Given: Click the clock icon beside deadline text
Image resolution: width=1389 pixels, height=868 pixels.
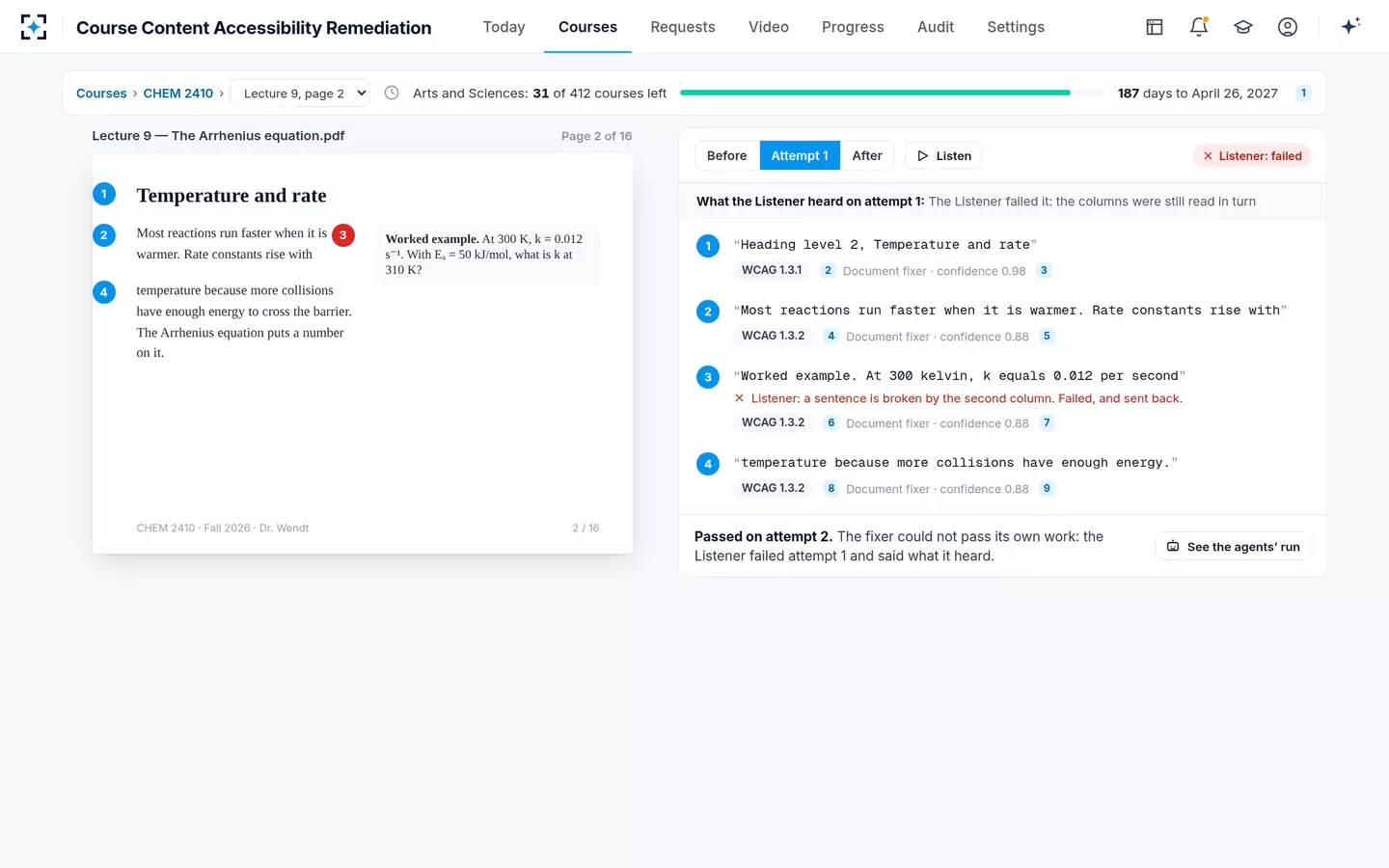Looking at the screenshot, I should [392, 93].
